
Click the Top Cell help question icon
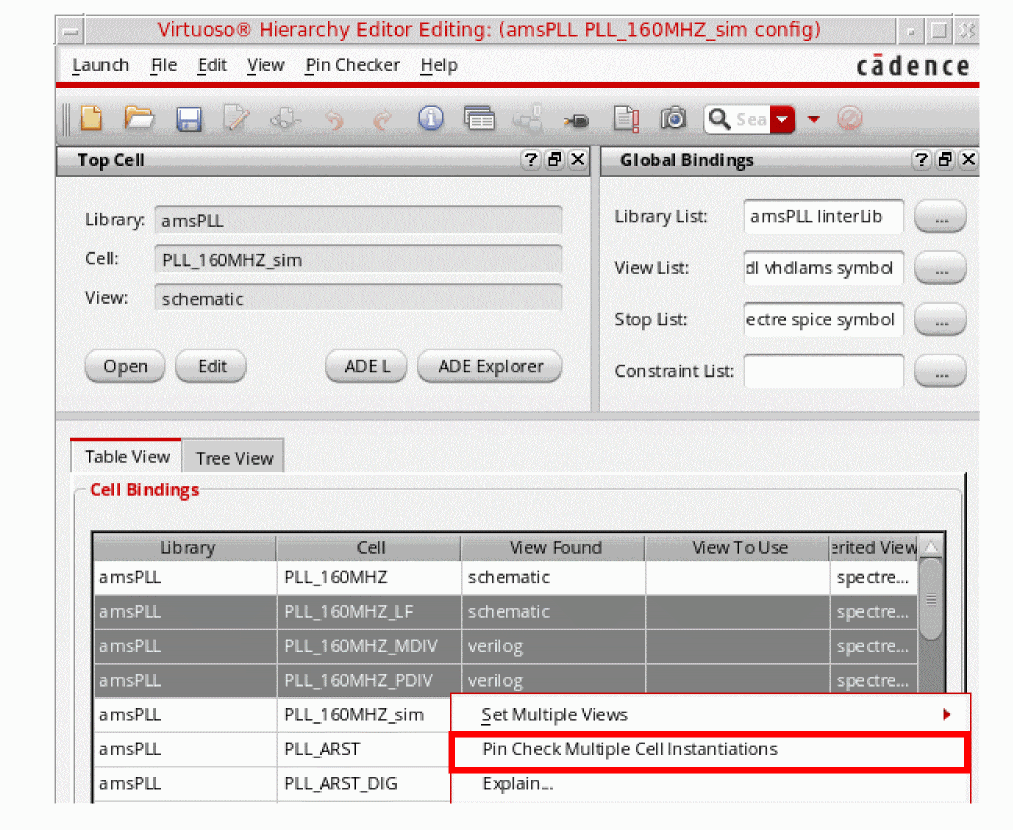tap(530, 160)
